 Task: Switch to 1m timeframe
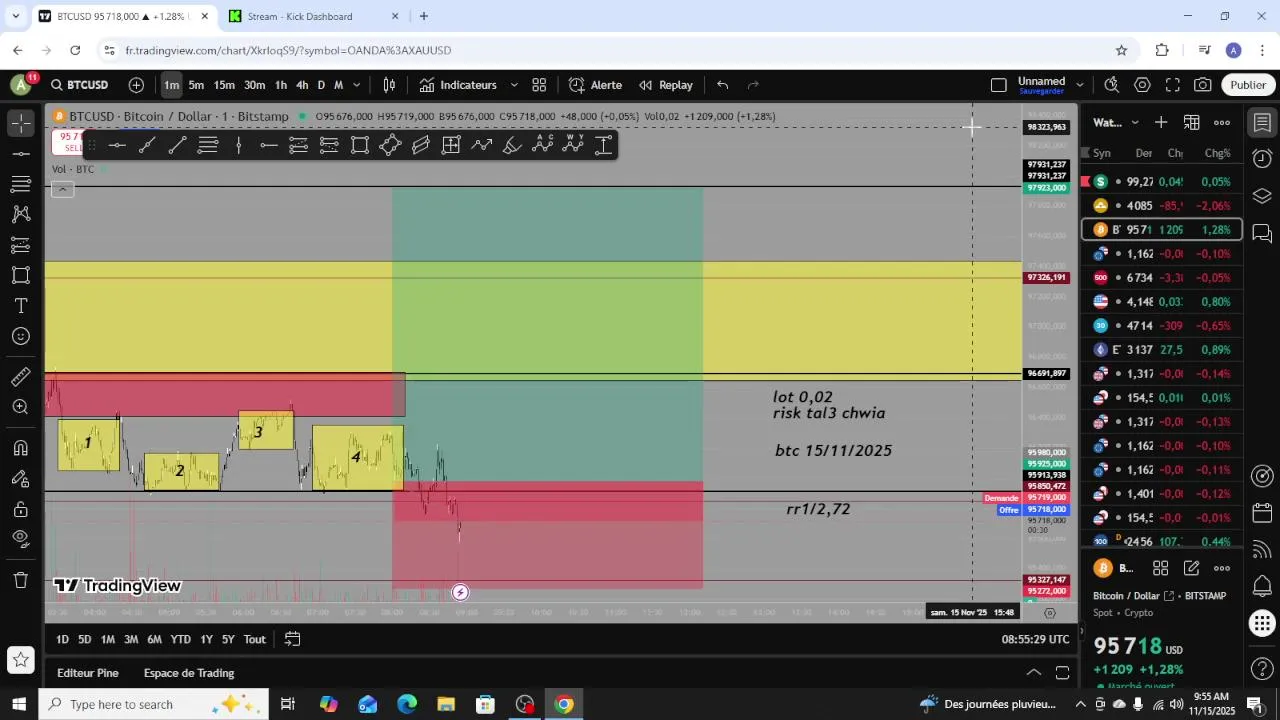[x=171, y=85]
